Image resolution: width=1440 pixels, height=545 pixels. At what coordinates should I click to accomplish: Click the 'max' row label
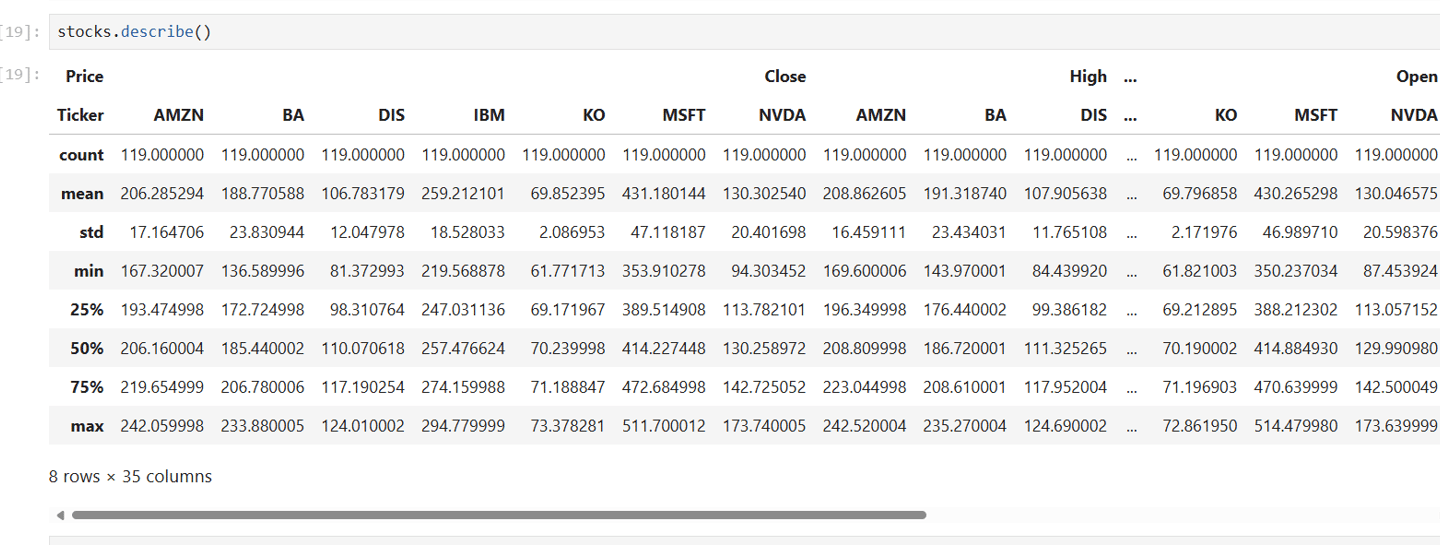[87, 426]
